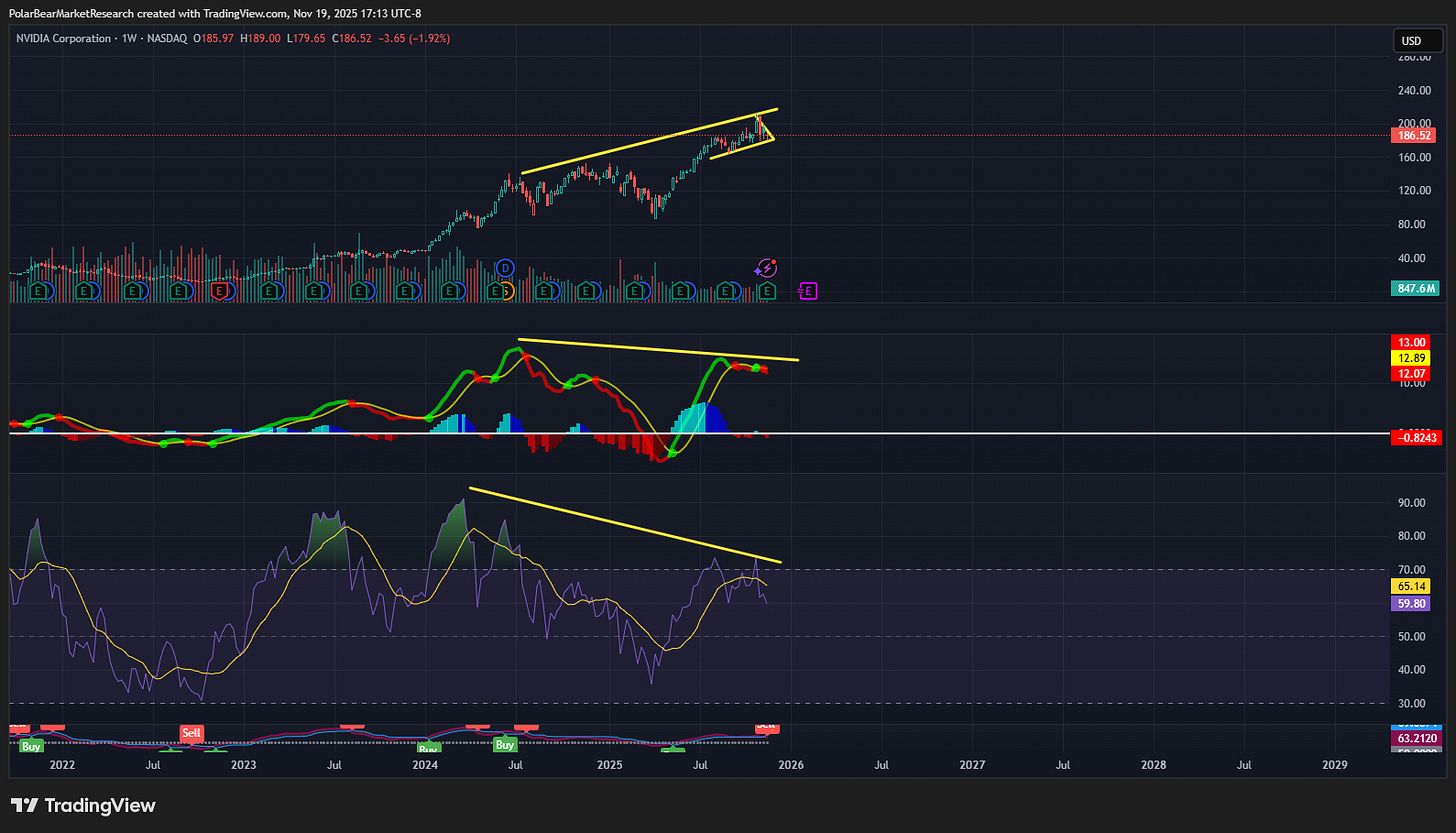Click the green earnings marker below the lightning icon
This screenshot has height=833, width=1456.
pos(767,291)
